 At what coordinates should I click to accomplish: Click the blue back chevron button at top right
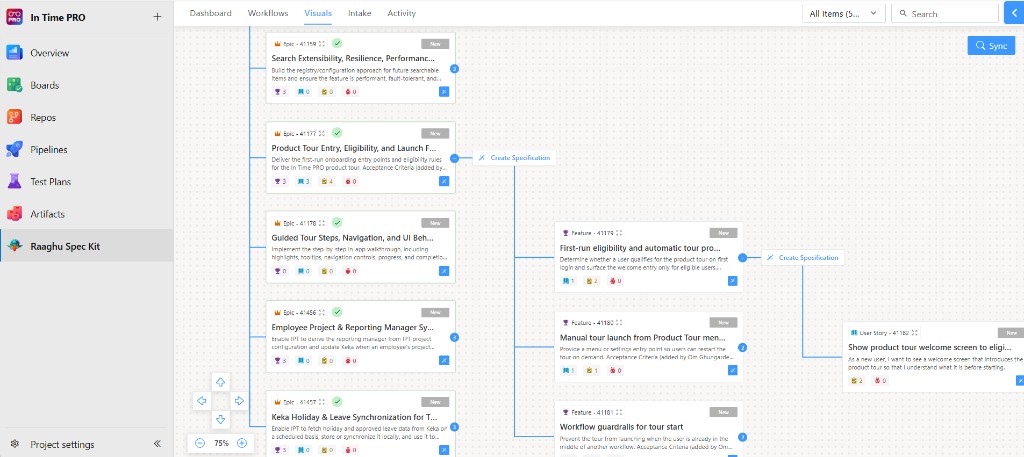coord(1014,14)
